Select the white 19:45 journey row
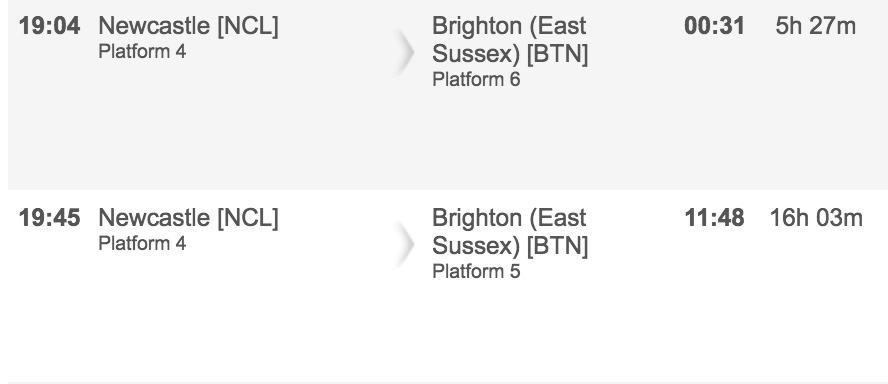 click(x=448, y=287)
